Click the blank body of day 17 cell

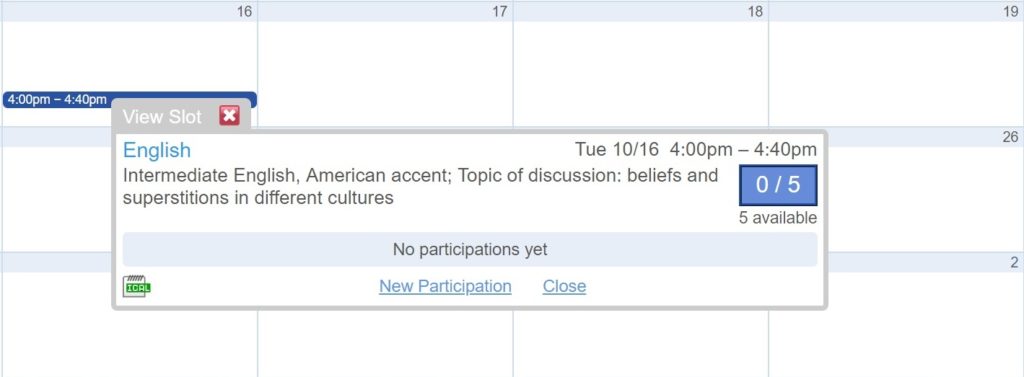point(385,73)
